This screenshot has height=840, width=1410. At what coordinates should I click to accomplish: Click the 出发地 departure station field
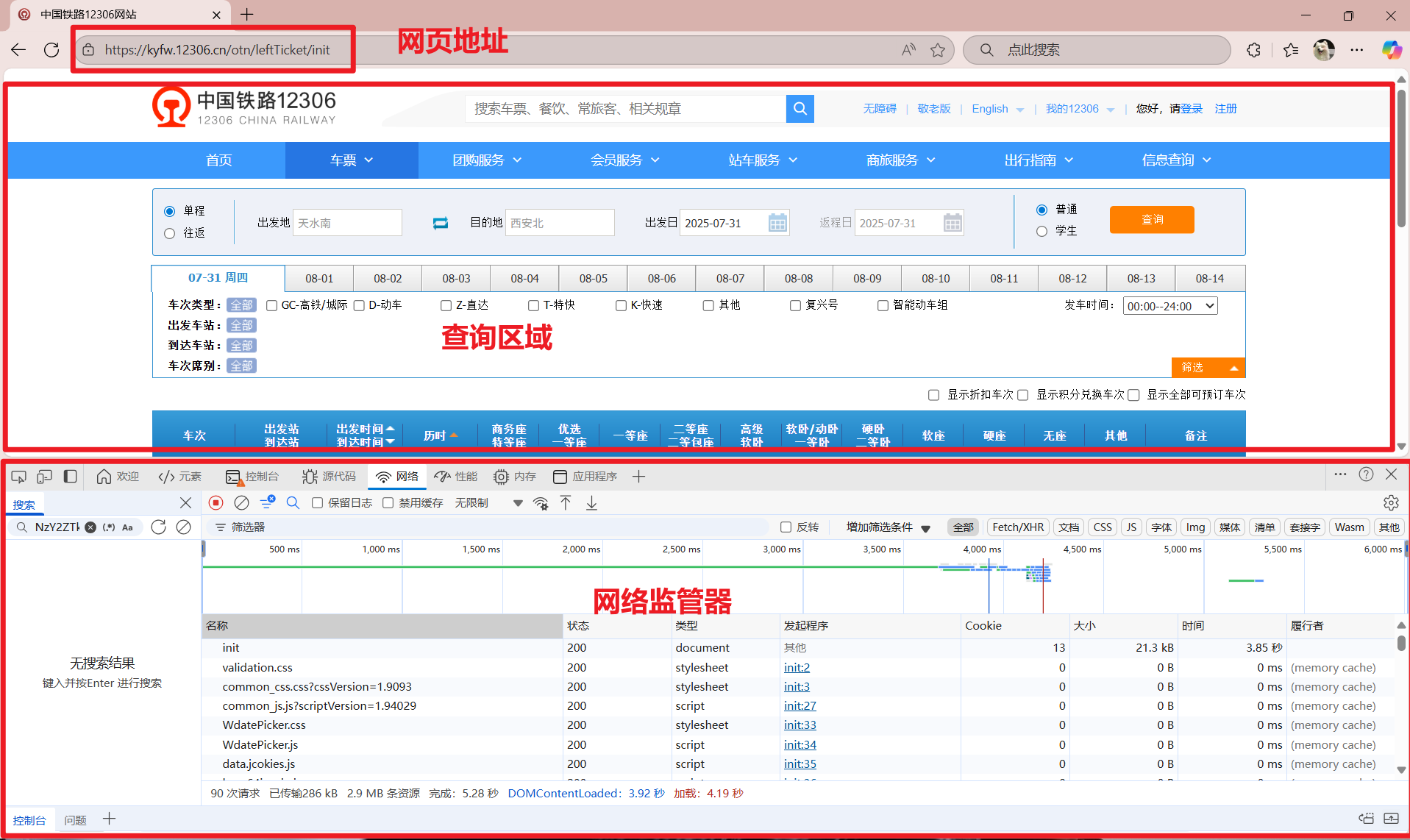[347, 223]
